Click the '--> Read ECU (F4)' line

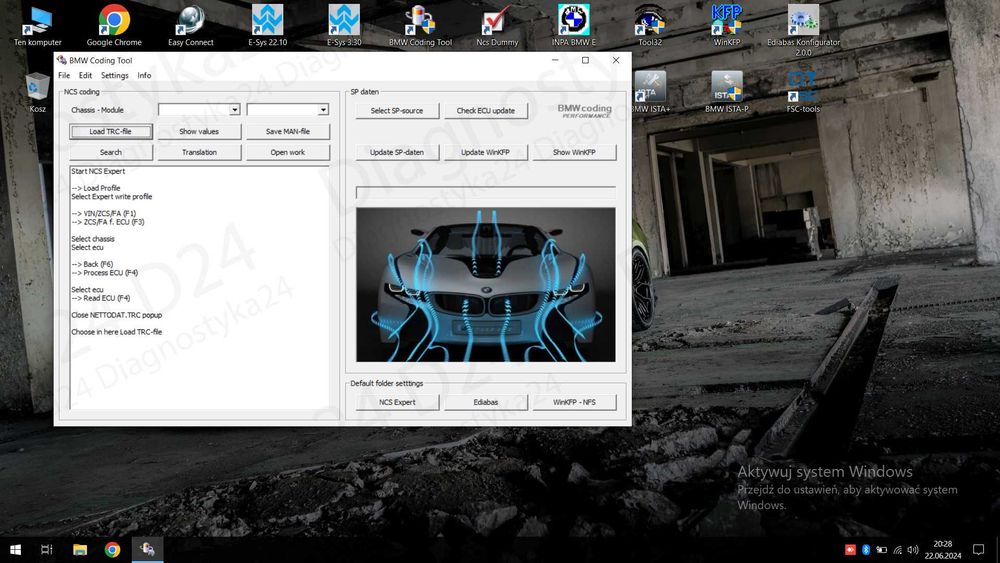[x=101, y=298]
